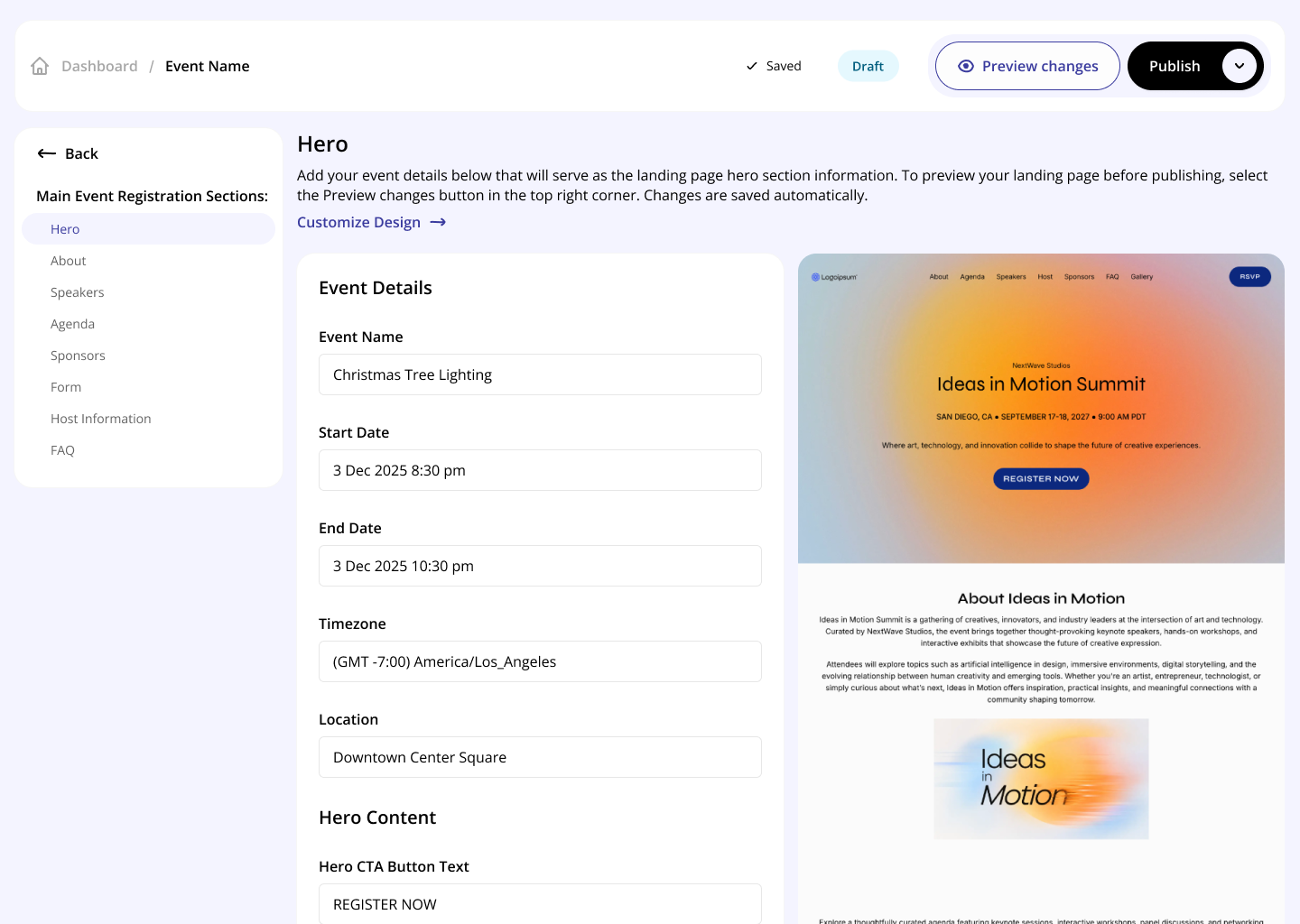Screen dimensions: 1300x924
Task: Edit the Hero CTA Button Text field
Action: click(540, 903)
